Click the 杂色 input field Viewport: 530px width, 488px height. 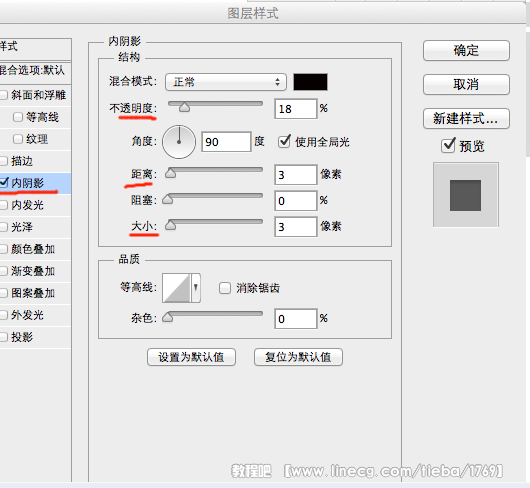[x=296, y=319]
